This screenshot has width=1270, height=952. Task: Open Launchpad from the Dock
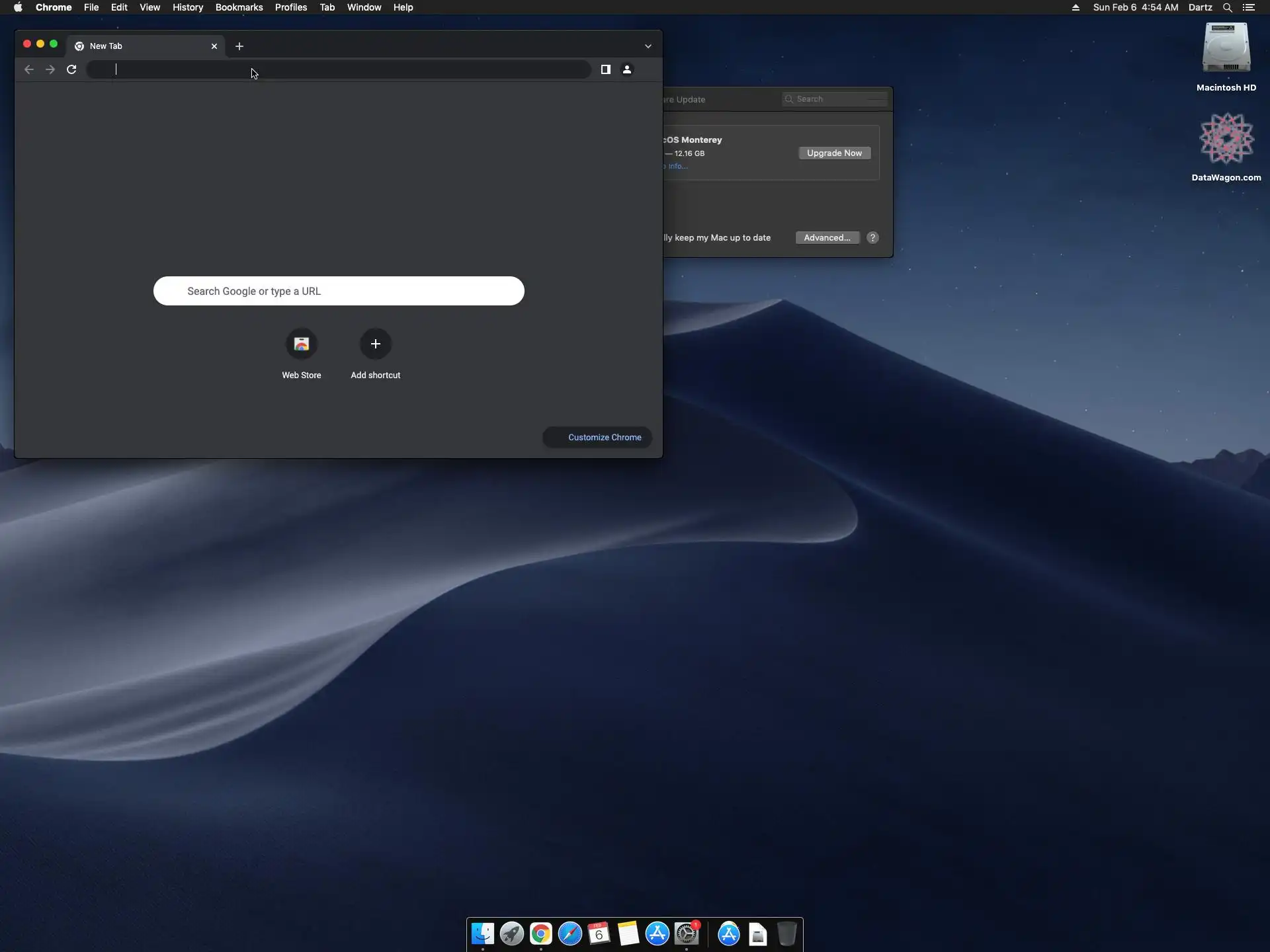pos(511,934)
